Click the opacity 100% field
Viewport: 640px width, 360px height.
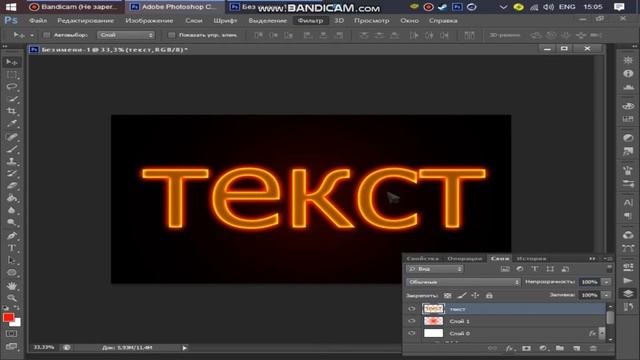pyautogui.click(x=589, y=282)
